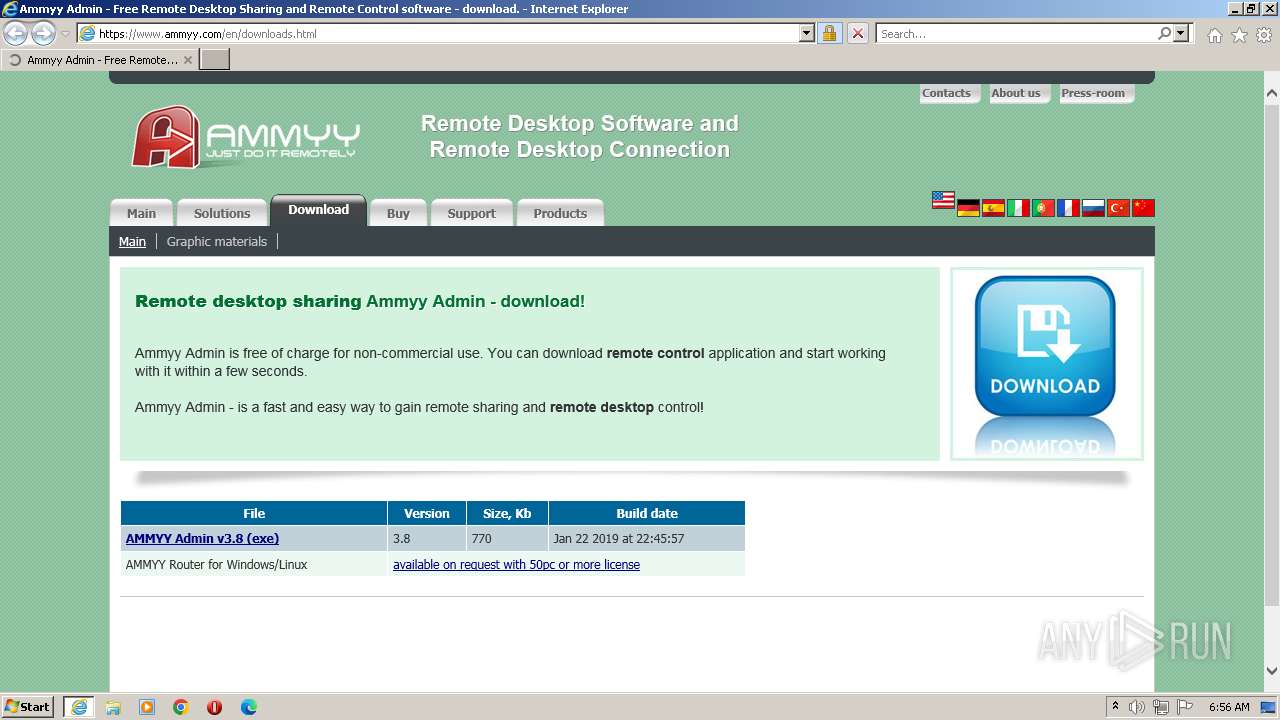Click the network tray icon
The height and width of the screenshot is (720, 1280).
pos(1161,707)
